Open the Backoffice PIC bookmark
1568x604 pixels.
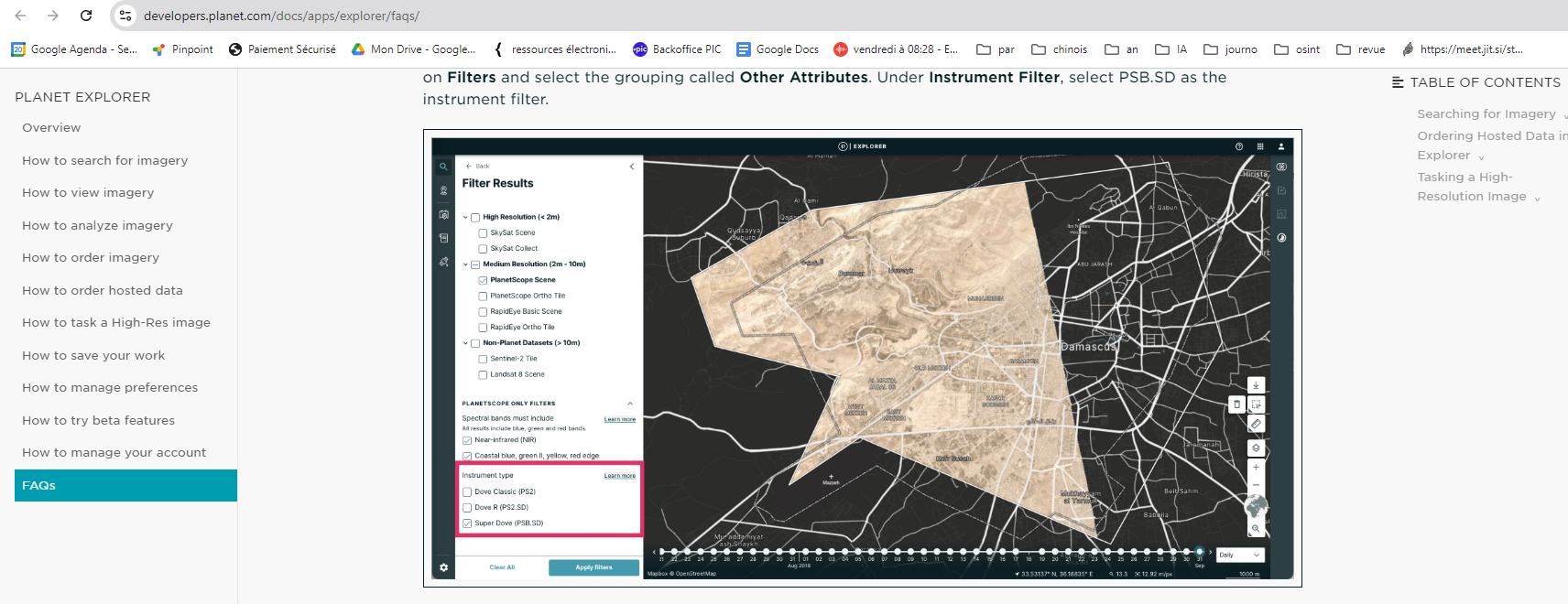pyautogui.click(x=677, y=49)
